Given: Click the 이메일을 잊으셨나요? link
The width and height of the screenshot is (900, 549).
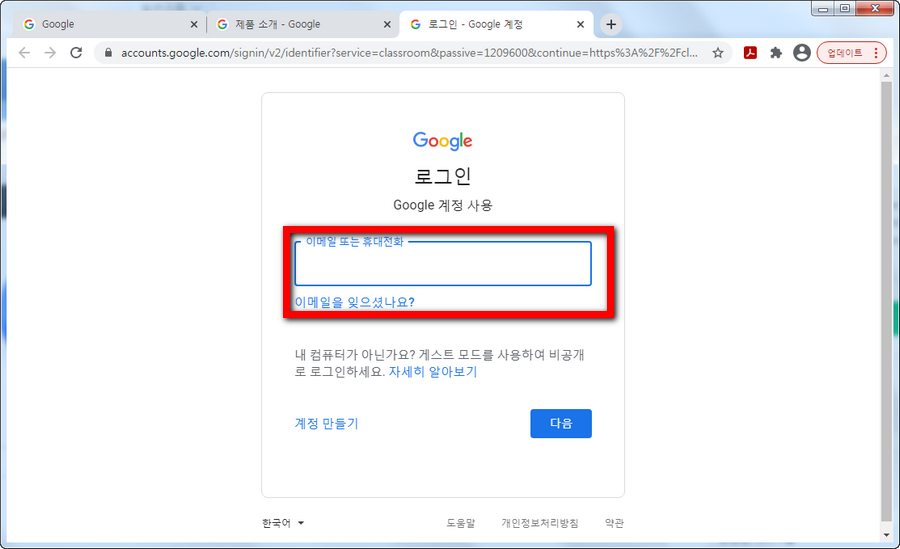Looking at the screenshot, I should 354,302.
